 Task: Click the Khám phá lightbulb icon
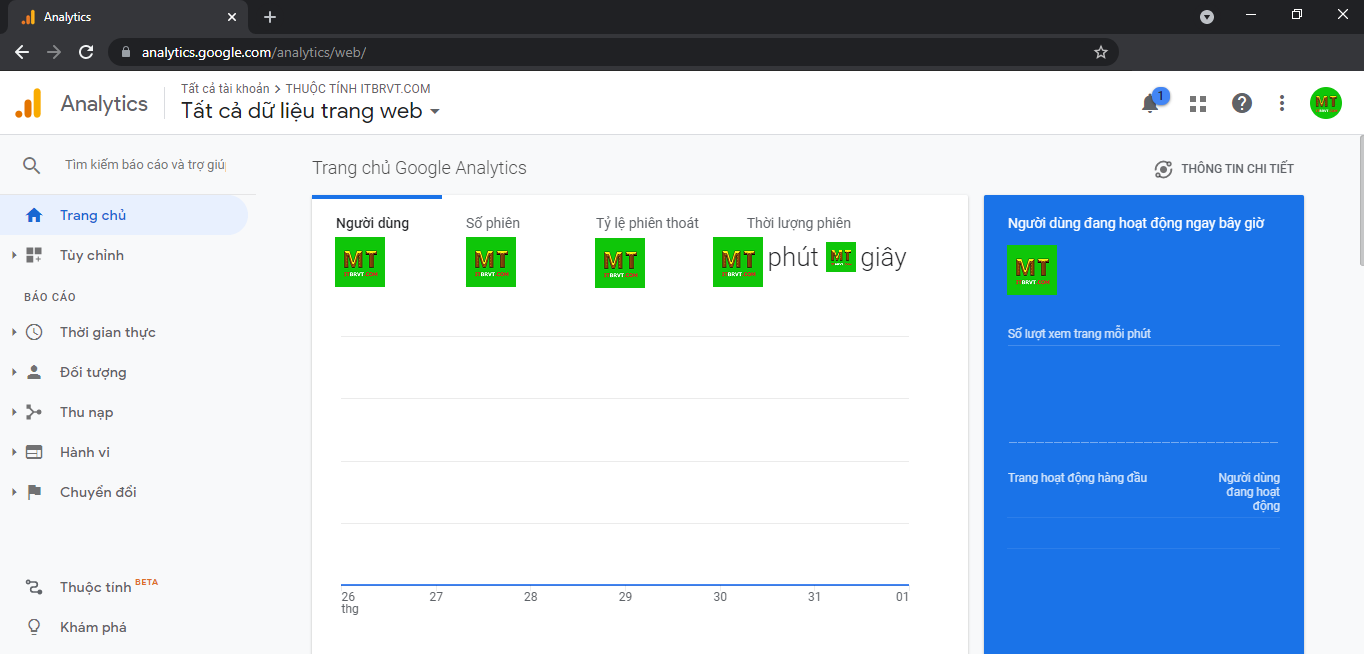(x=34, y=627)
